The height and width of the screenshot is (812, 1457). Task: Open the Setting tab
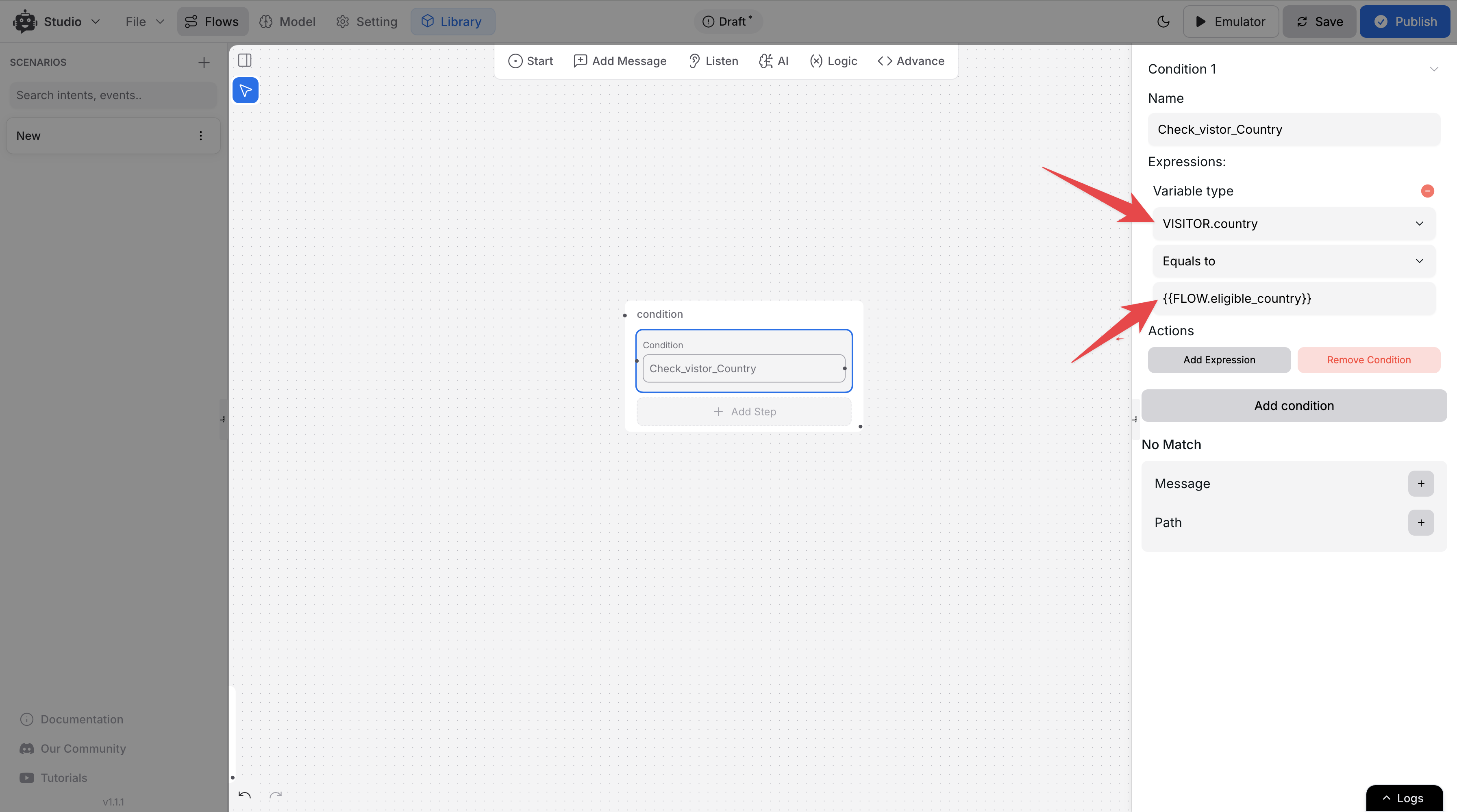click(367, 22)
